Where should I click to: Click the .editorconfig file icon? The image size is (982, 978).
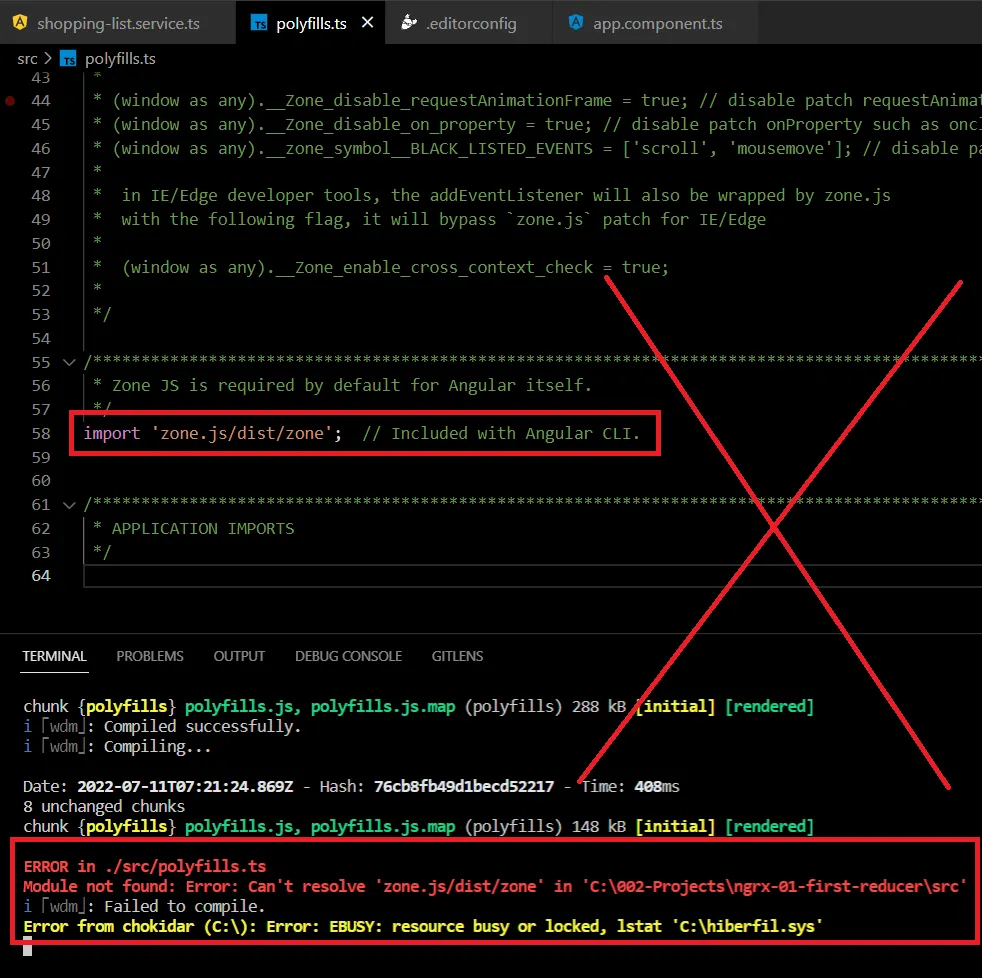(408, 23)
